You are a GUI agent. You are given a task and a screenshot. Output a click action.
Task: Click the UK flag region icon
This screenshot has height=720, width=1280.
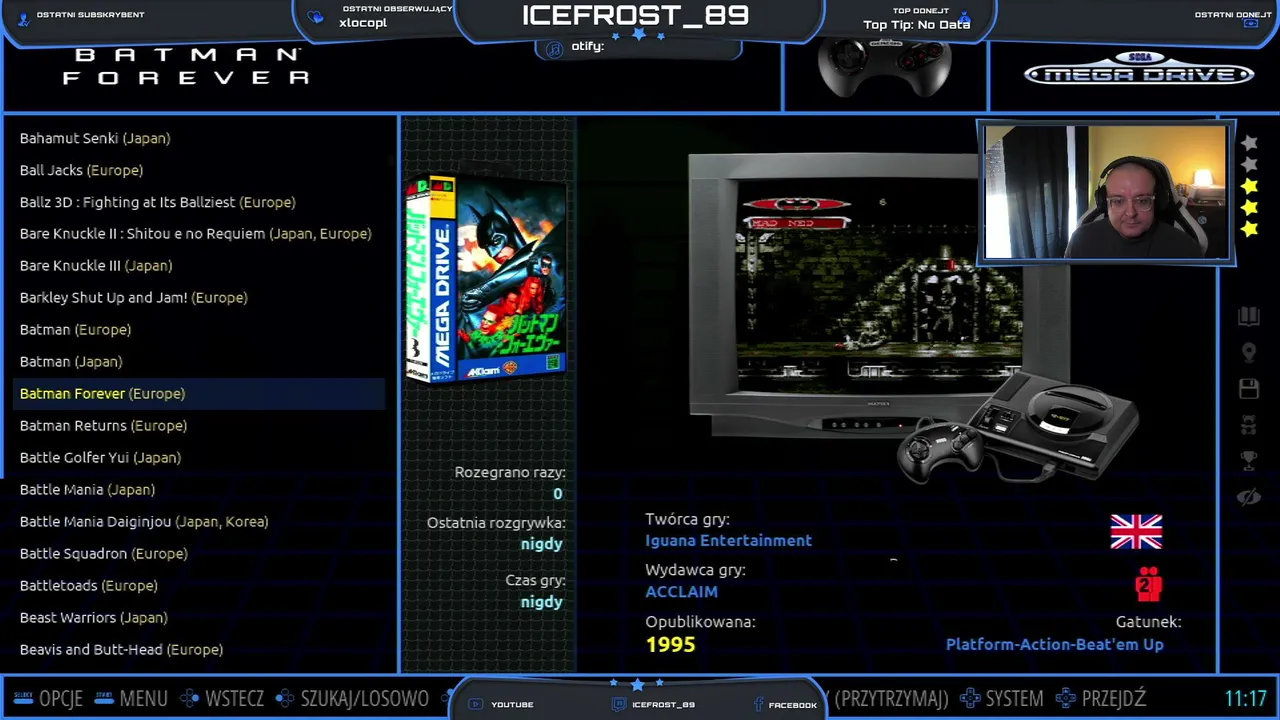click(x=1136, y=532)
